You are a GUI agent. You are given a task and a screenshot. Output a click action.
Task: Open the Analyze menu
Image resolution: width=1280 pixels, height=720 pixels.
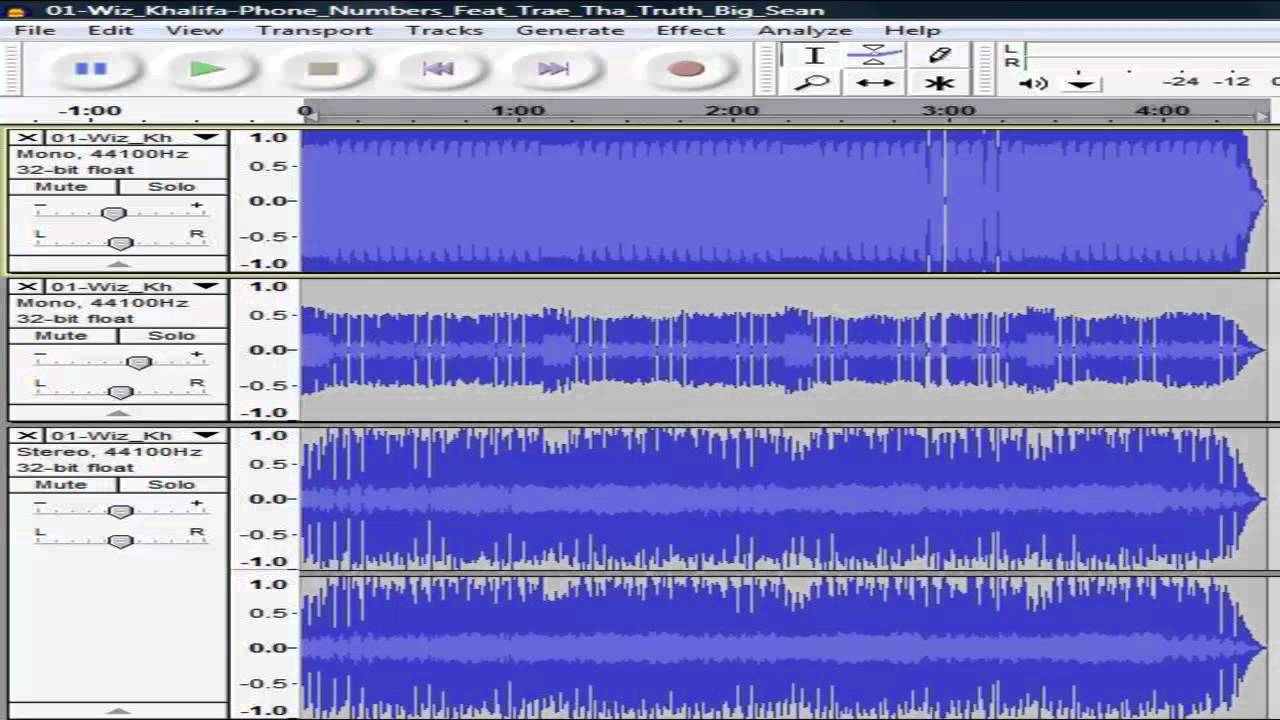(x=805, y=30)
